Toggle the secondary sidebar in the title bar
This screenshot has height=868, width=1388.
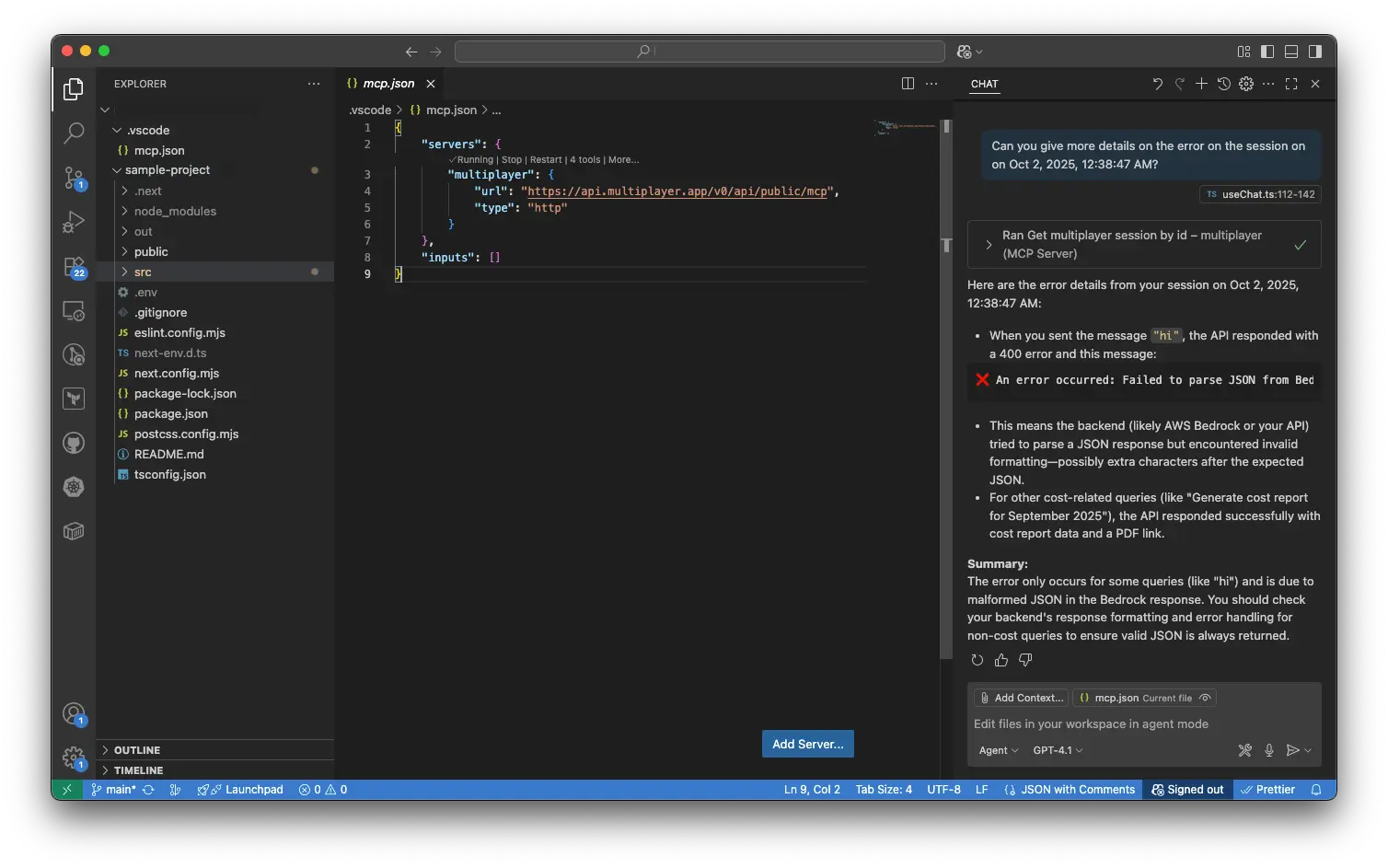click(x=1314, y=52)
